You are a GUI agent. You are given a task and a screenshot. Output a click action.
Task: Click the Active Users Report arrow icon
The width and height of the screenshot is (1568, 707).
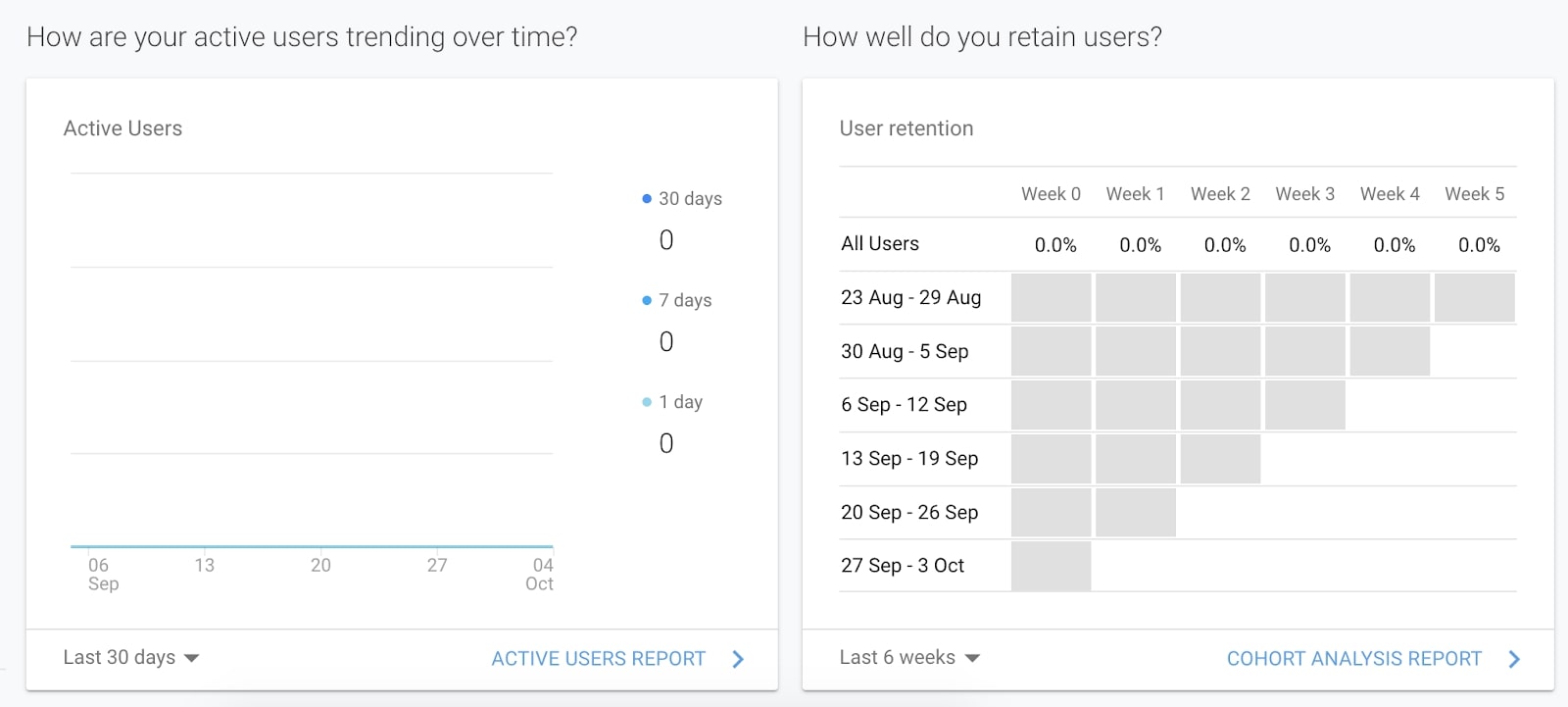tap(738, 659)
